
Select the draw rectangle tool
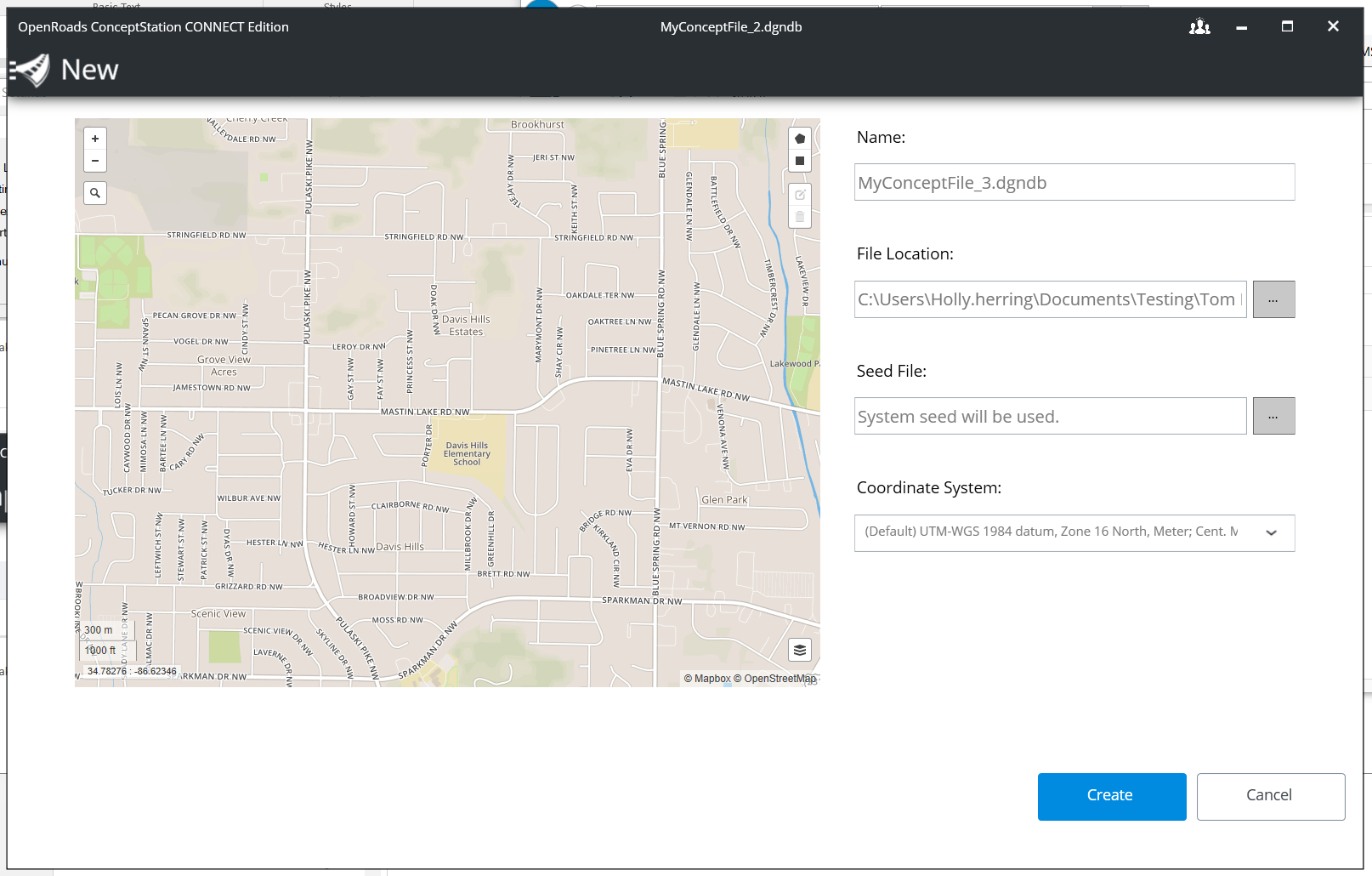(800, 161)
